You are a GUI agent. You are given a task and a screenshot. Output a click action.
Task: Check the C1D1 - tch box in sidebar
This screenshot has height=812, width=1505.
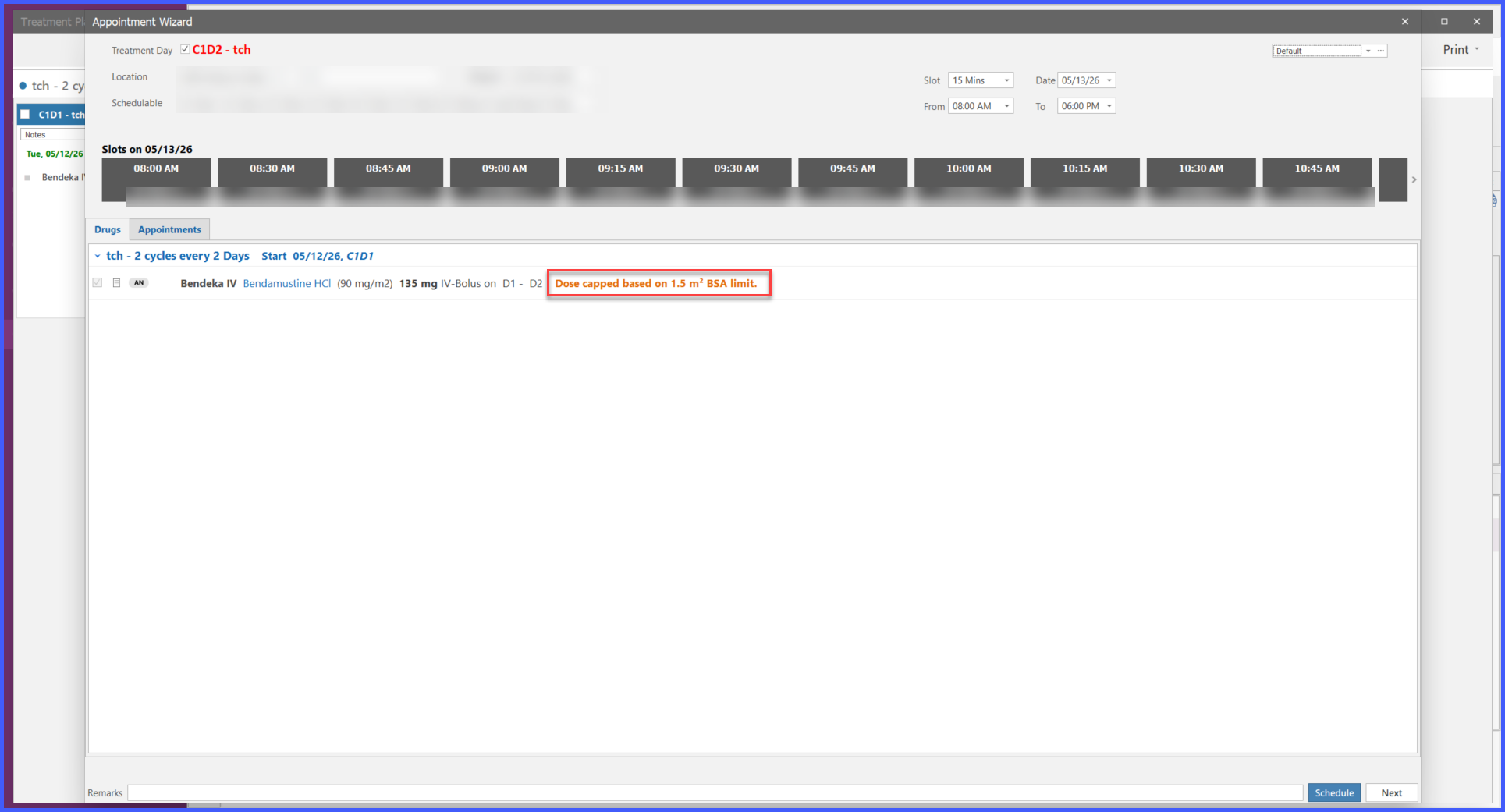pos(25,114)
